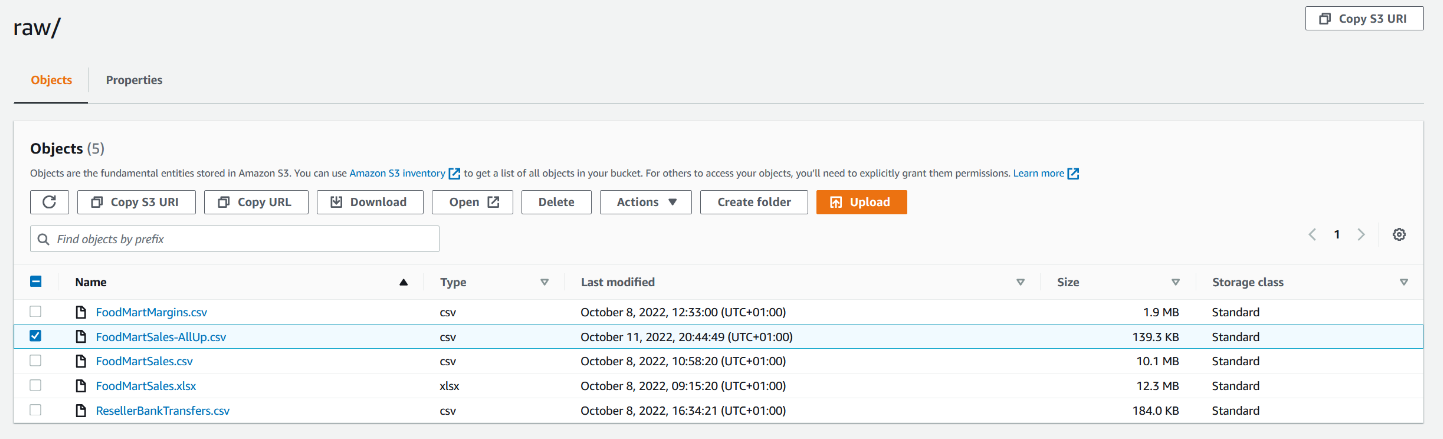
Task: Click file icon beside FoodMartSales-AllUp.csv
Action: tap(81, 337)
